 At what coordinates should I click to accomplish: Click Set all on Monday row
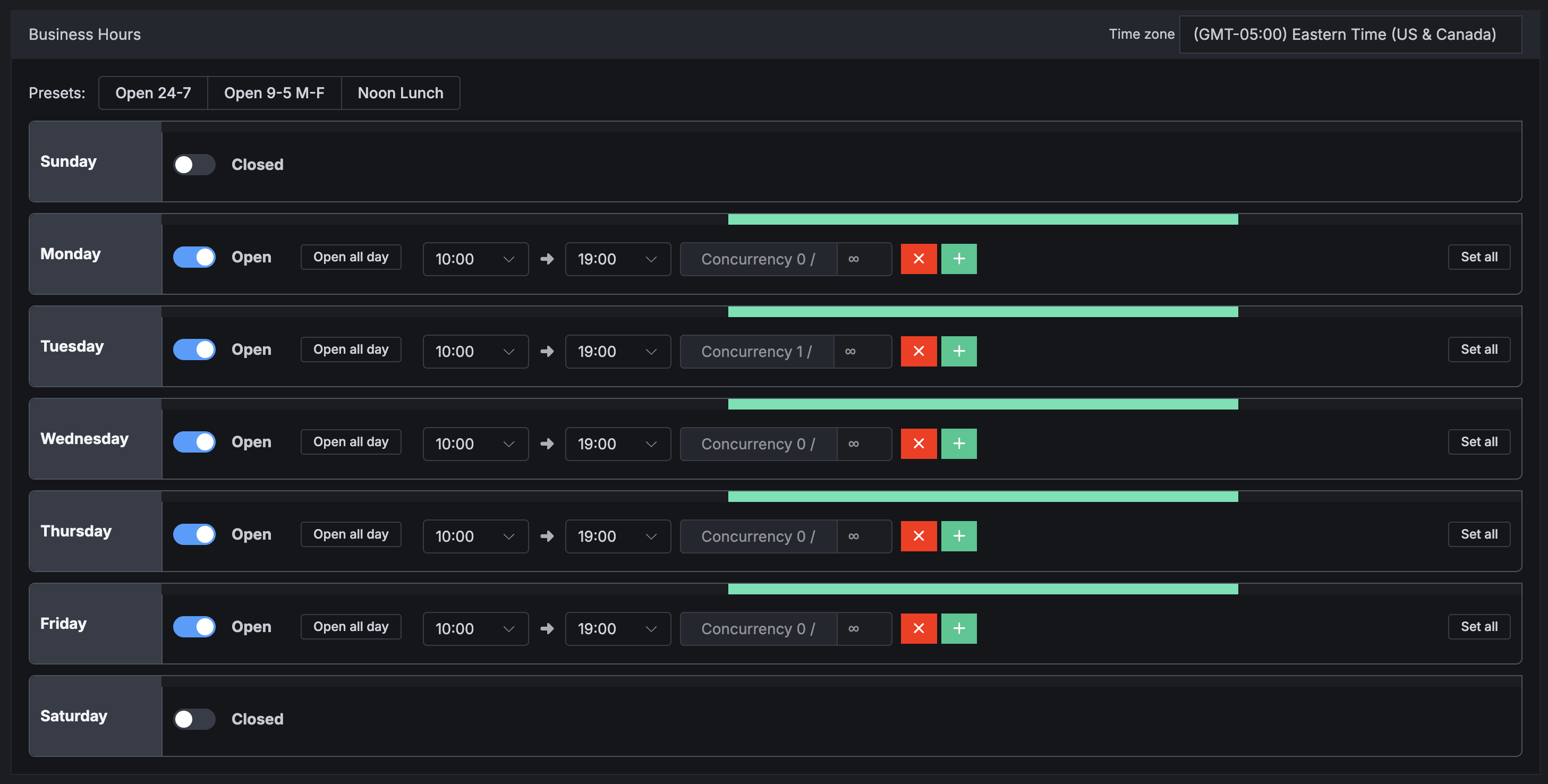pyautogui.click(x=1479, y=257)
